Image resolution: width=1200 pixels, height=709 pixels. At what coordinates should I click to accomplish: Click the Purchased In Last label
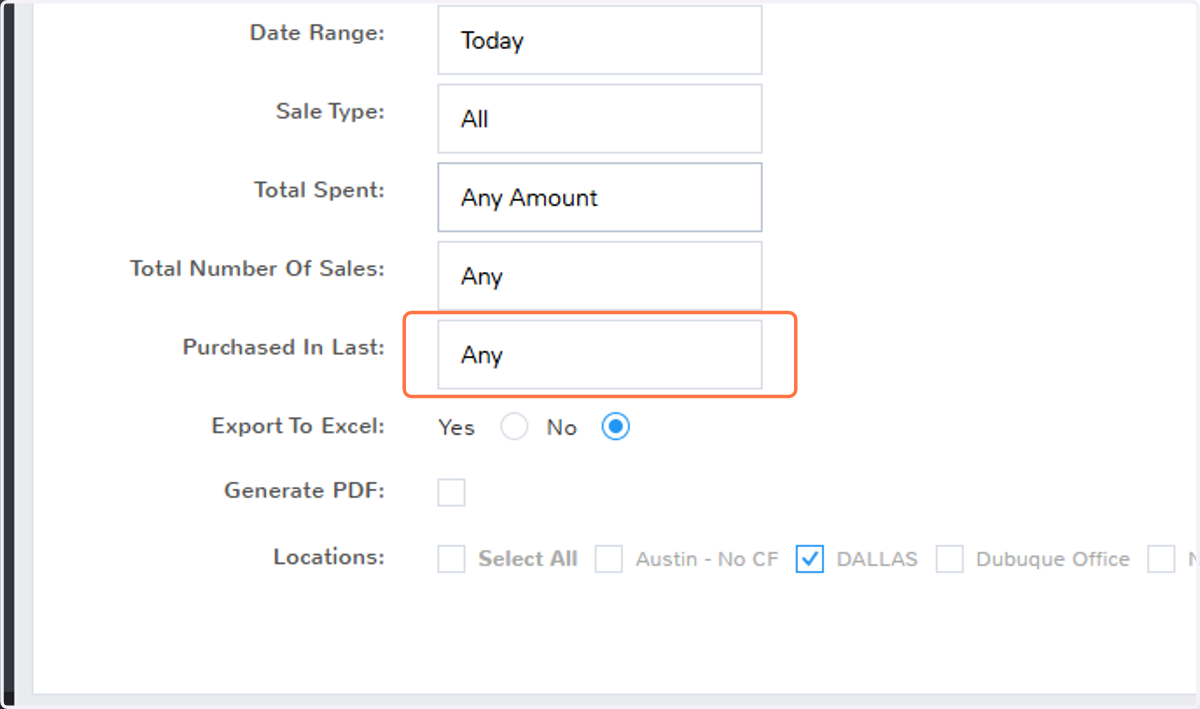click(x=283, y=347)
